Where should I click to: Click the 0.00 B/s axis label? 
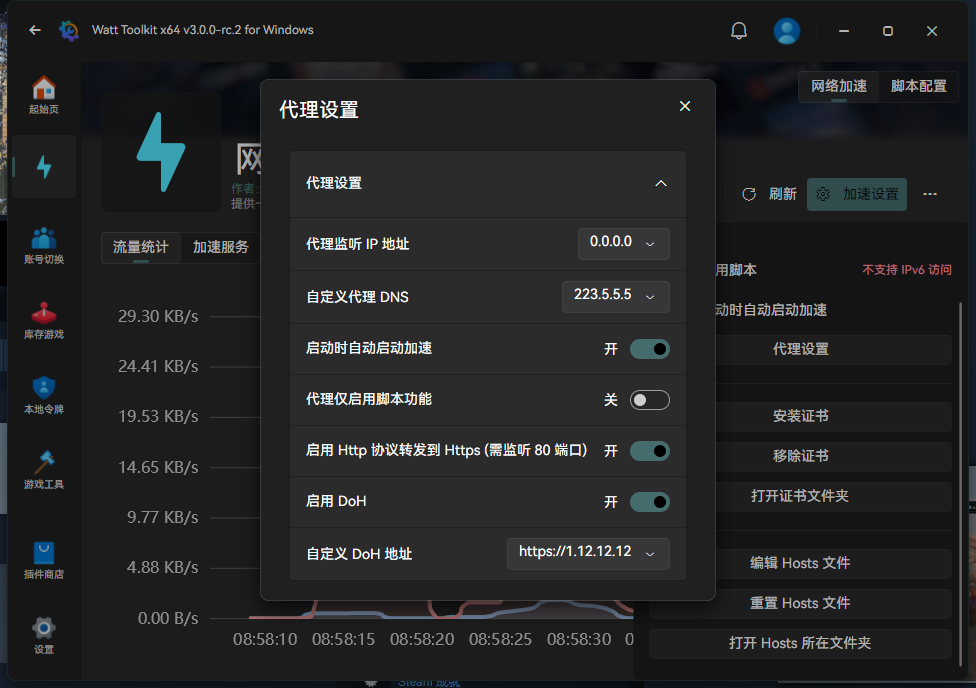[x=168, y=618]
